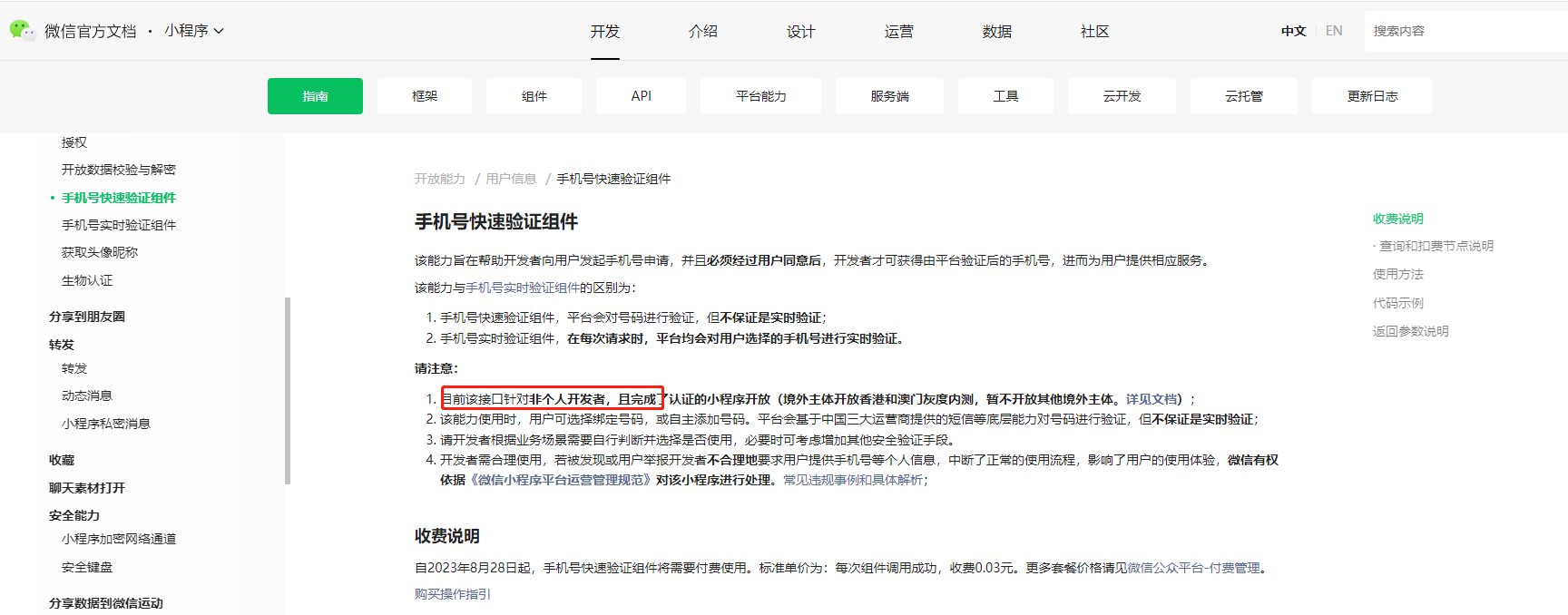
Task: Open the 平台能力 section
Action: tap(761, 96)
